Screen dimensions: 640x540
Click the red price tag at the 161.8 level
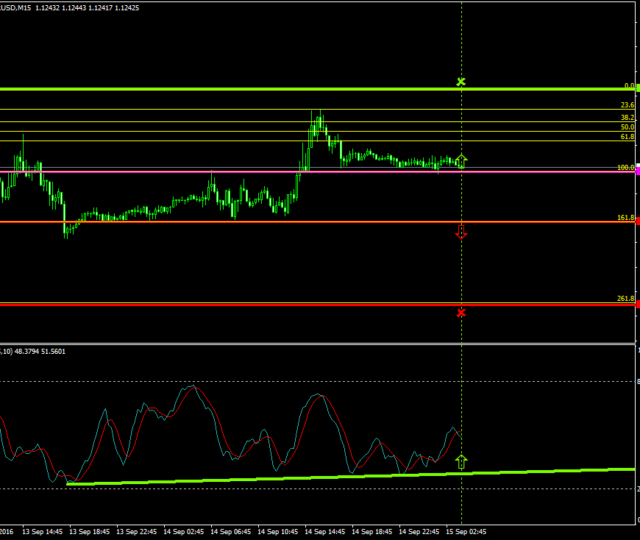(x=636, y=221)
